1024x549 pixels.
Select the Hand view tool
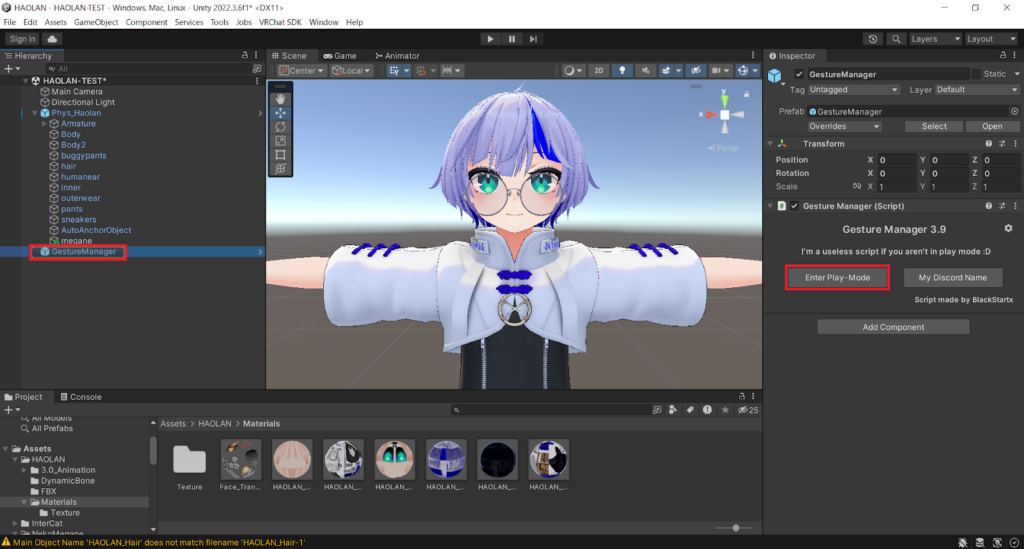[280, 99]
